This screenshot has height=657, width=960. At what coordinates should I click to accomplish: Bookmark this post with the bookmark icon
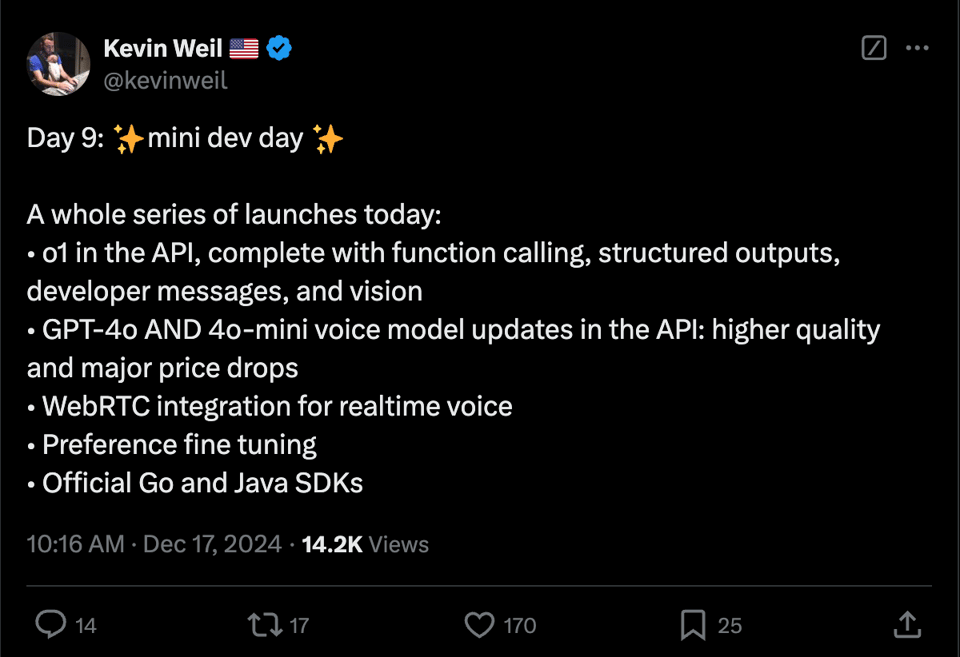coord(692,625)
